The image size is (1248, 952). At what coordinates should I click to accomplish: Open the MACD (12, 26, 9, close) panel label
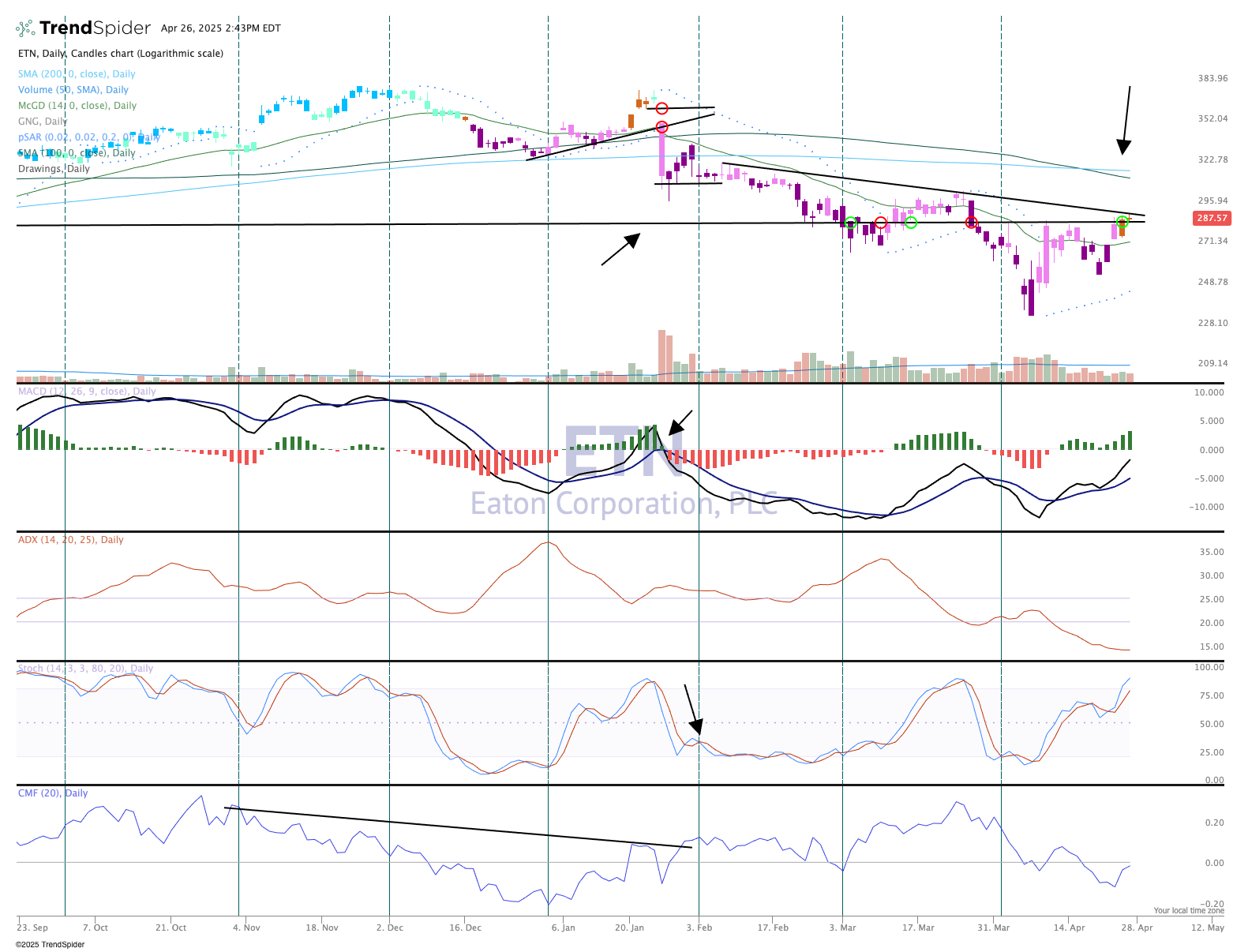coord(87,392)
